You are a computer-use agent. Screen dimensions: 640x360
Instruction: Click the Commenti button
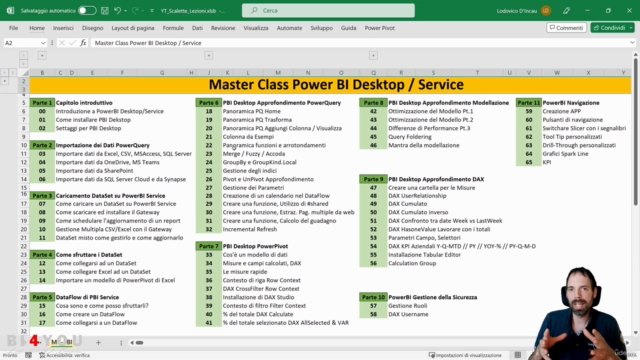(567, 28)
